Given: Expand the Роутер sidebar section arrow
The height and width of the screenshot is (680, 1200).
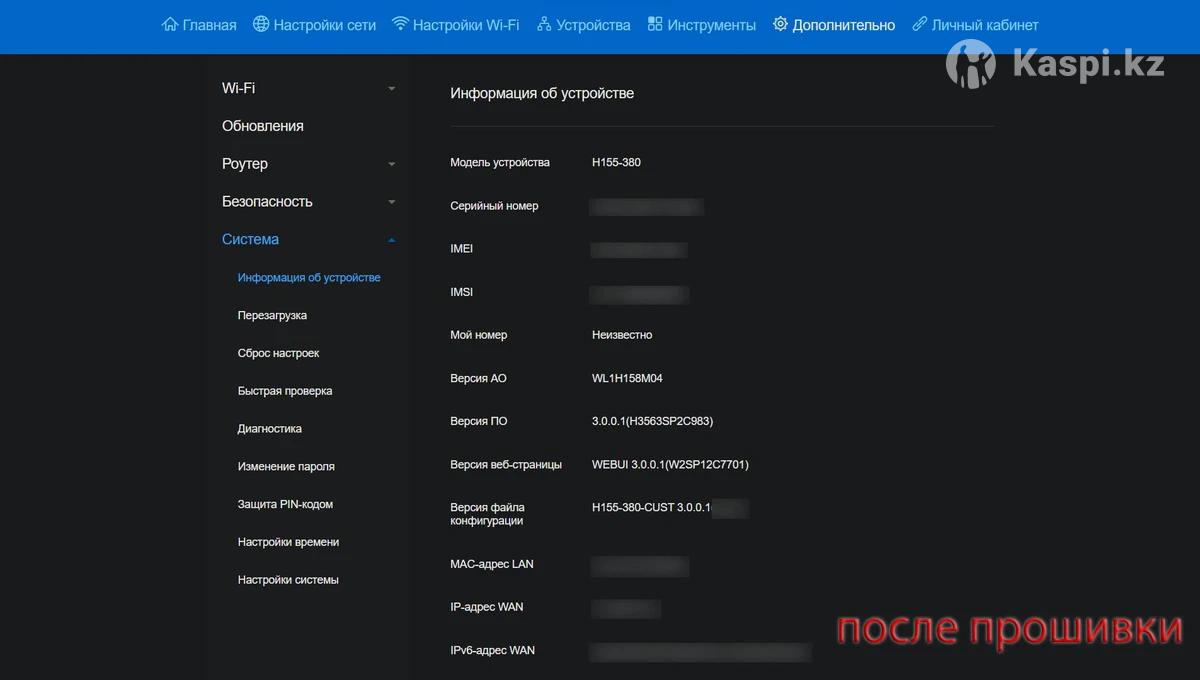Looking at the screenshot, I should pyautogui.click(x=391, y=164).
